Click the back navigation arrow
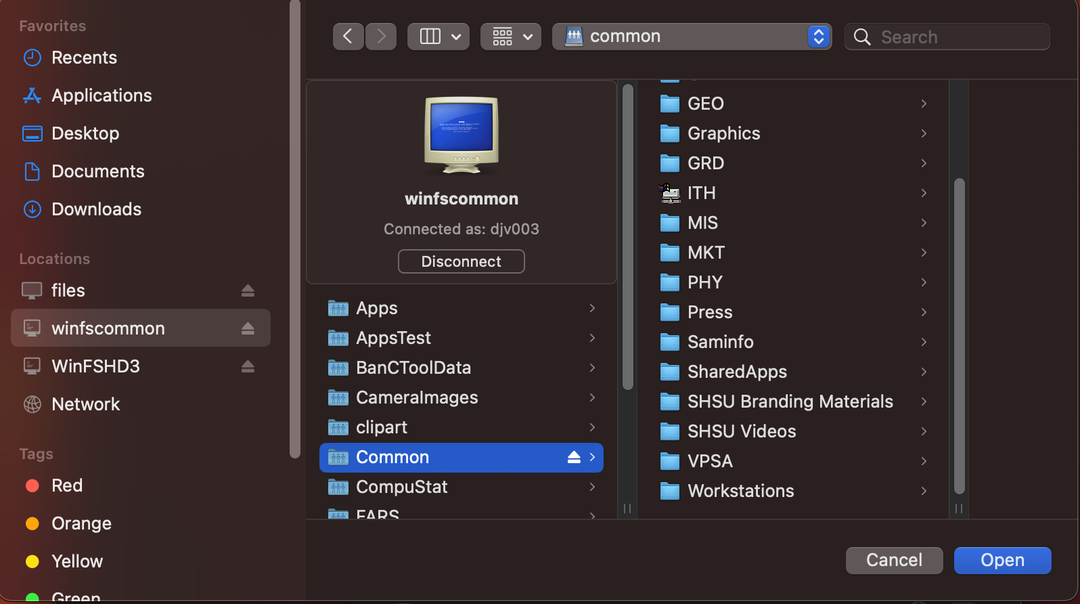Image resolution: width=1080 pixels, height=604 pixels. point(348,36)
